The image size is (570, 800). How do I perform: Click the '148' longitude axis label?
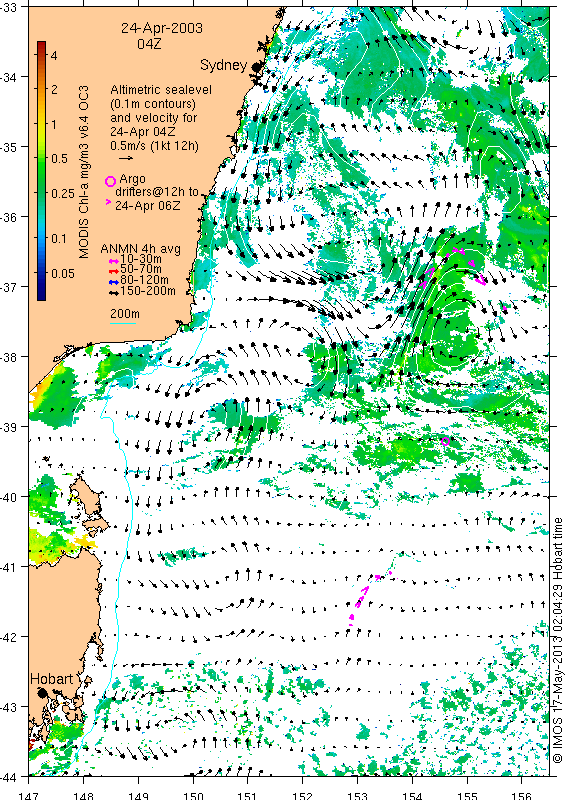click(x=84, y=795)
